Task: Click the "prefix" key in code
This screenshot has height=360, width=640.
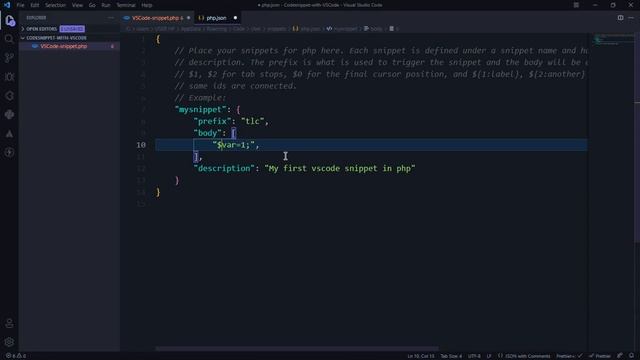Action: 212,121
